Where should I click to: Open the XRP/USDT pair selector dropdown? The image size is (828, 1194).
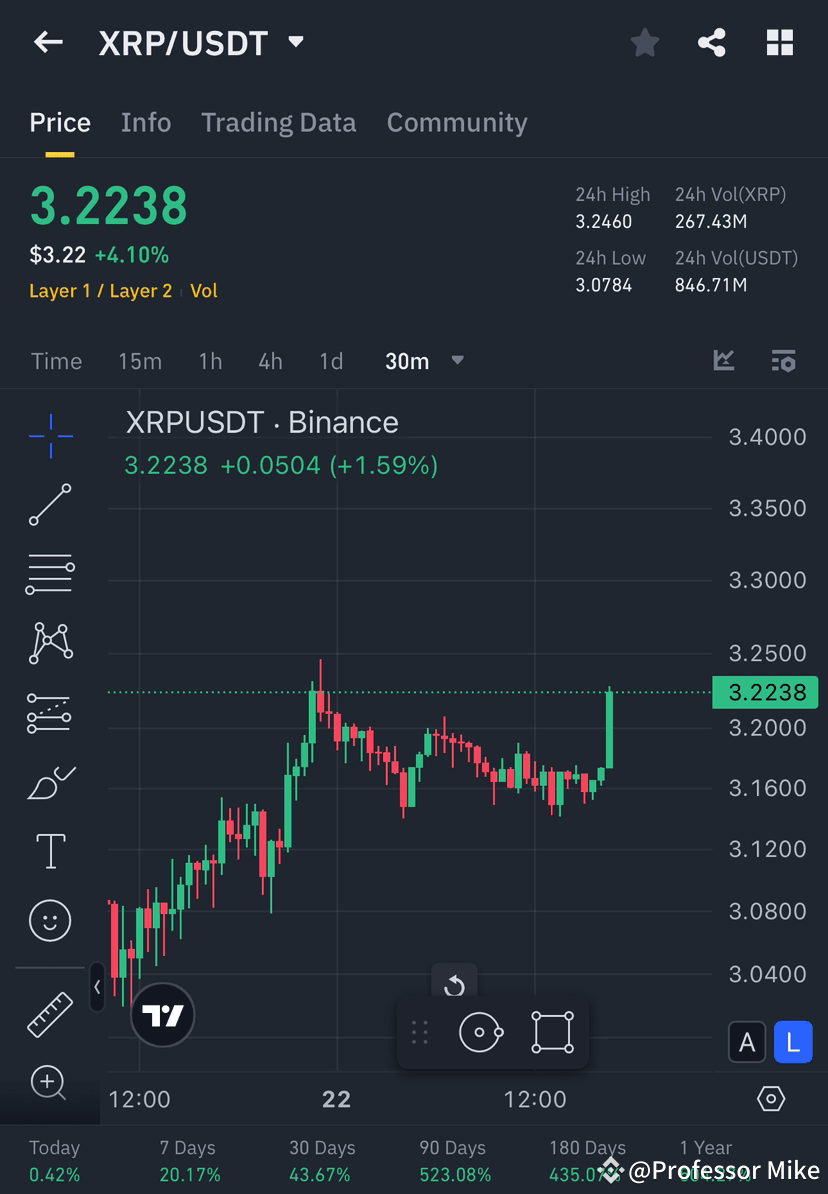tap(295, 42)
